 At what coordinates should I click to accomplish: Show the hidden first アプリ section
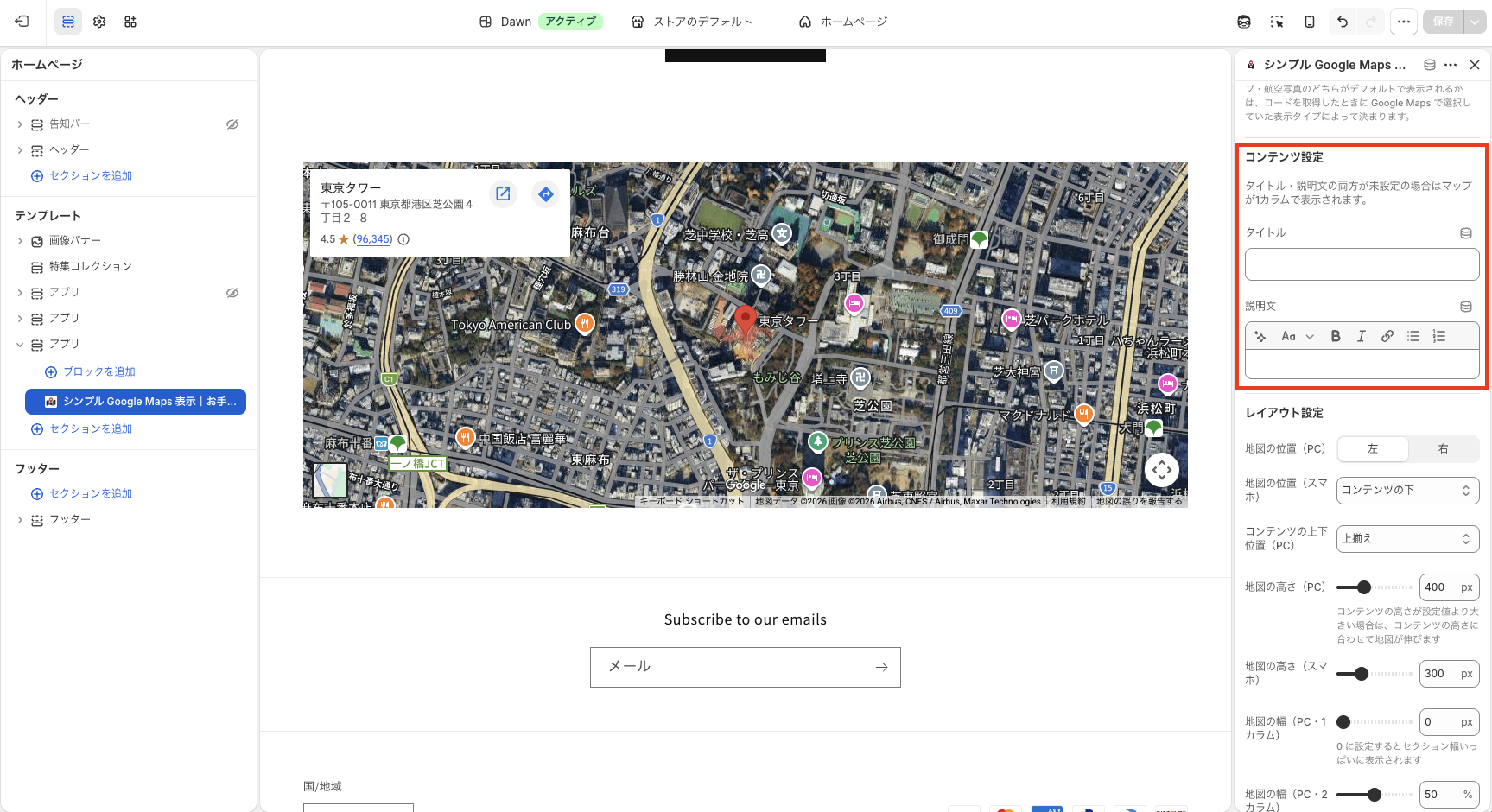(232, 293)
